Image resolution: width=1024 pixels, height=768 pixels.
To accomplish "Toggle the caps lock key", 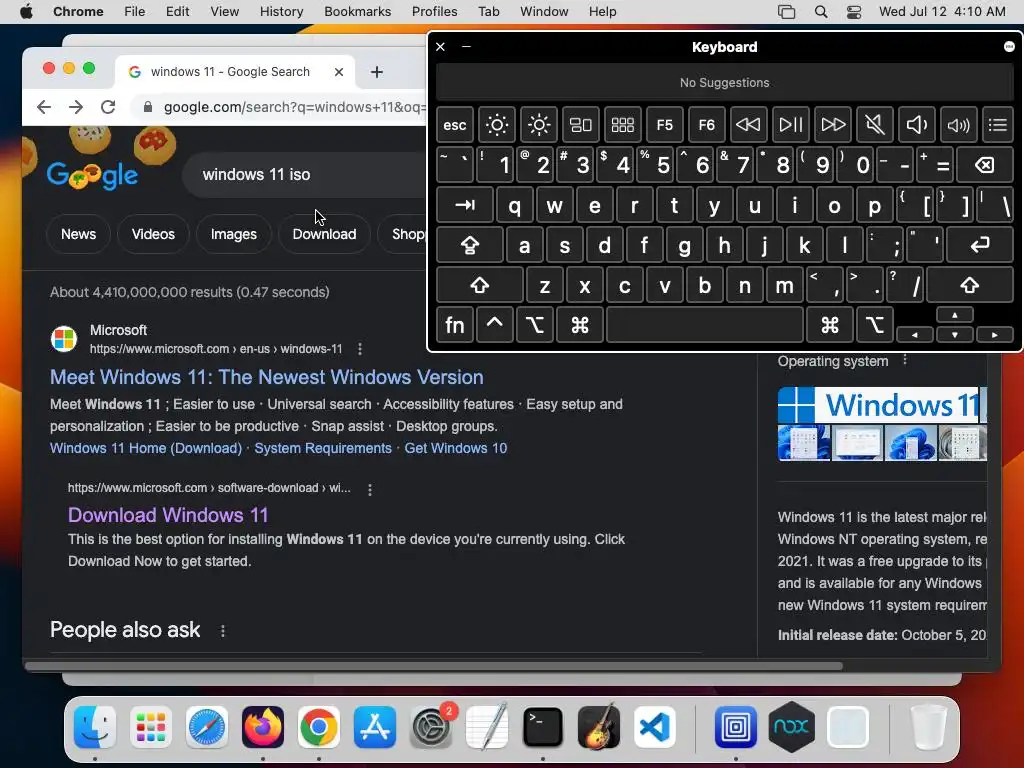I will pos(470,246).
